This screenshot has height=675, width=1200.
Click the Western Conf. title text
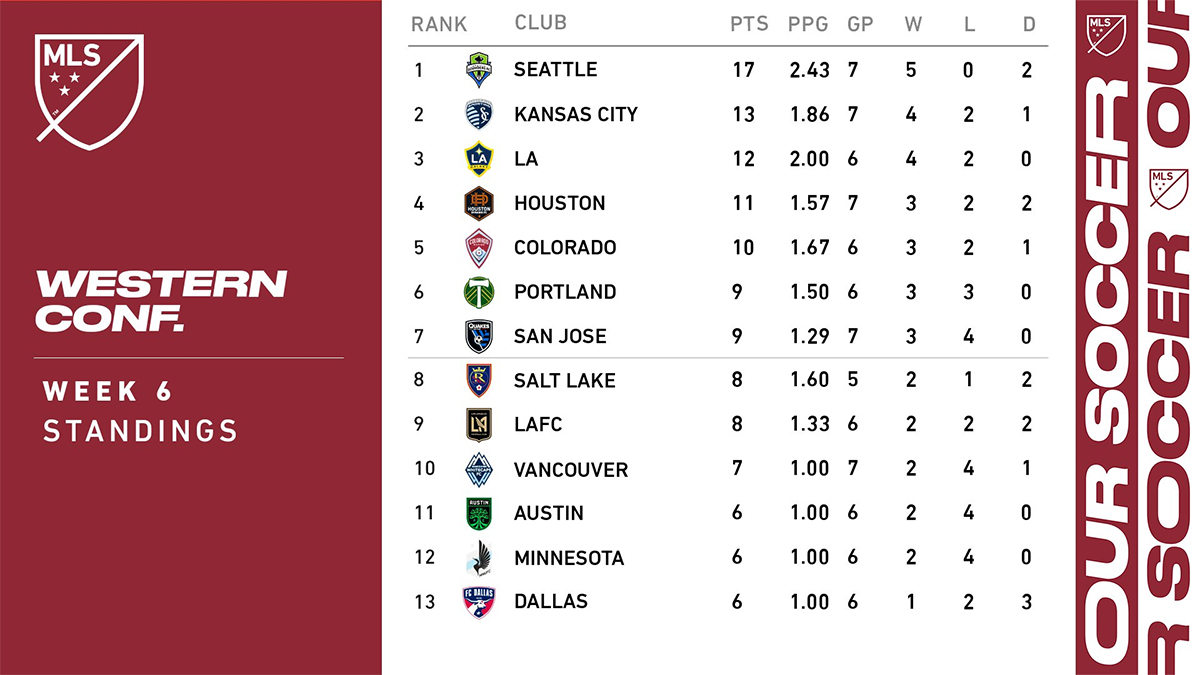tap(161, 299)
